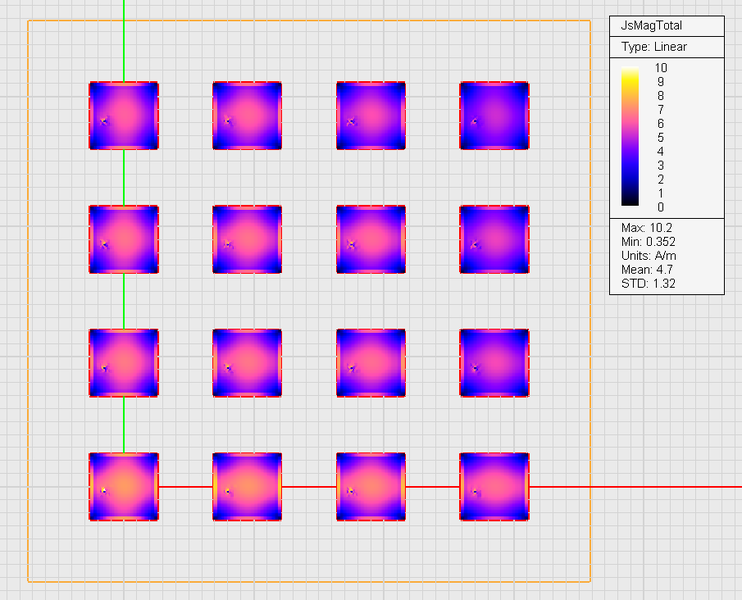Click the feed point on the bottom-right patch

tap(475, 492)
